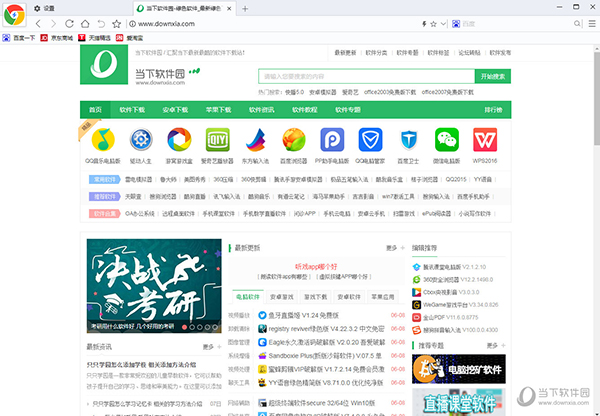Open the Baidu search engine selector icon
This screenshot has width=600, height=416.
(x=456, y=24)
